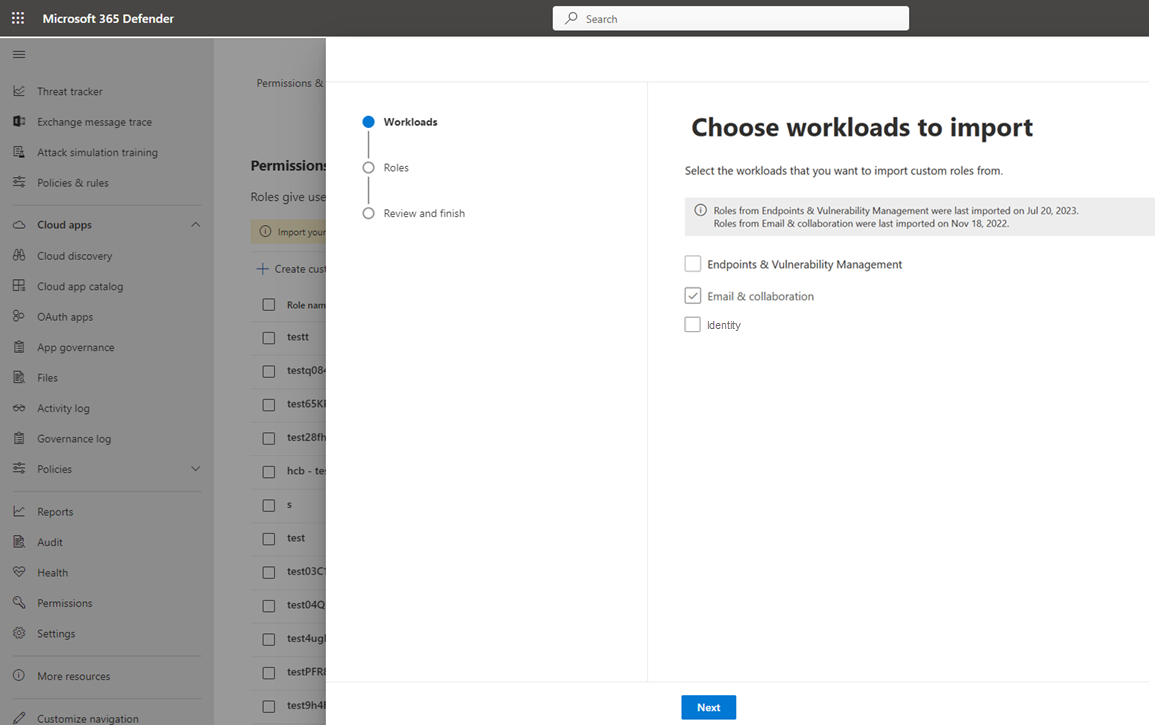The width and height of the screenshot is (1155, 725).
Task: Open App governance
Action: click(74, 346)
